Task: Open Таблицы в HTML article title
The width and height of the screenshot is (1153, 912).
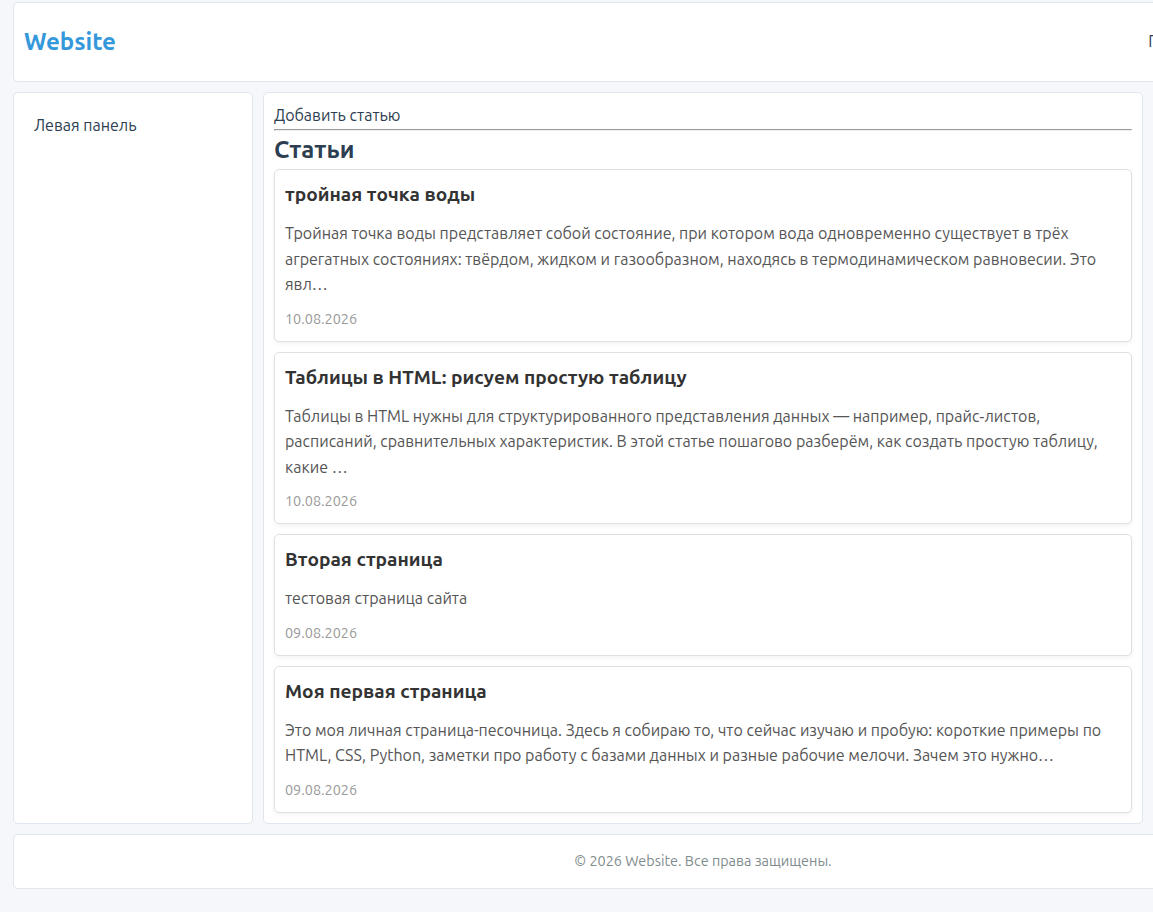Action: tap(485, 377)
